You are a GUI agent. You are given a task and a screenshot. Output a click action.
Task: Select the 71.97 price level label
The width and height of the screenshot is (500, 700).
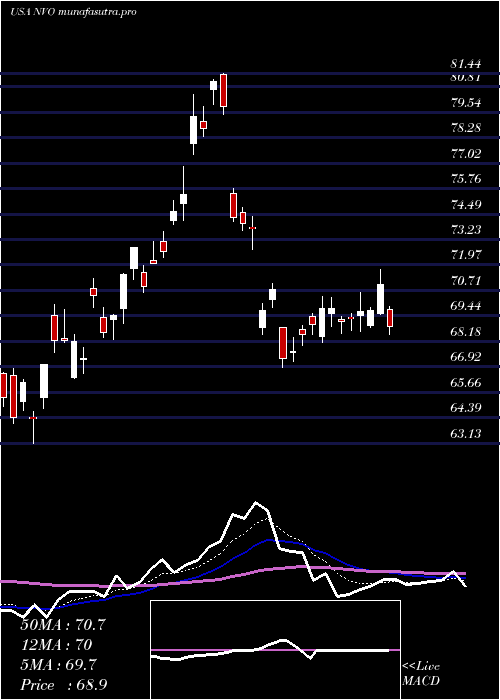click(x=466, y=255)
